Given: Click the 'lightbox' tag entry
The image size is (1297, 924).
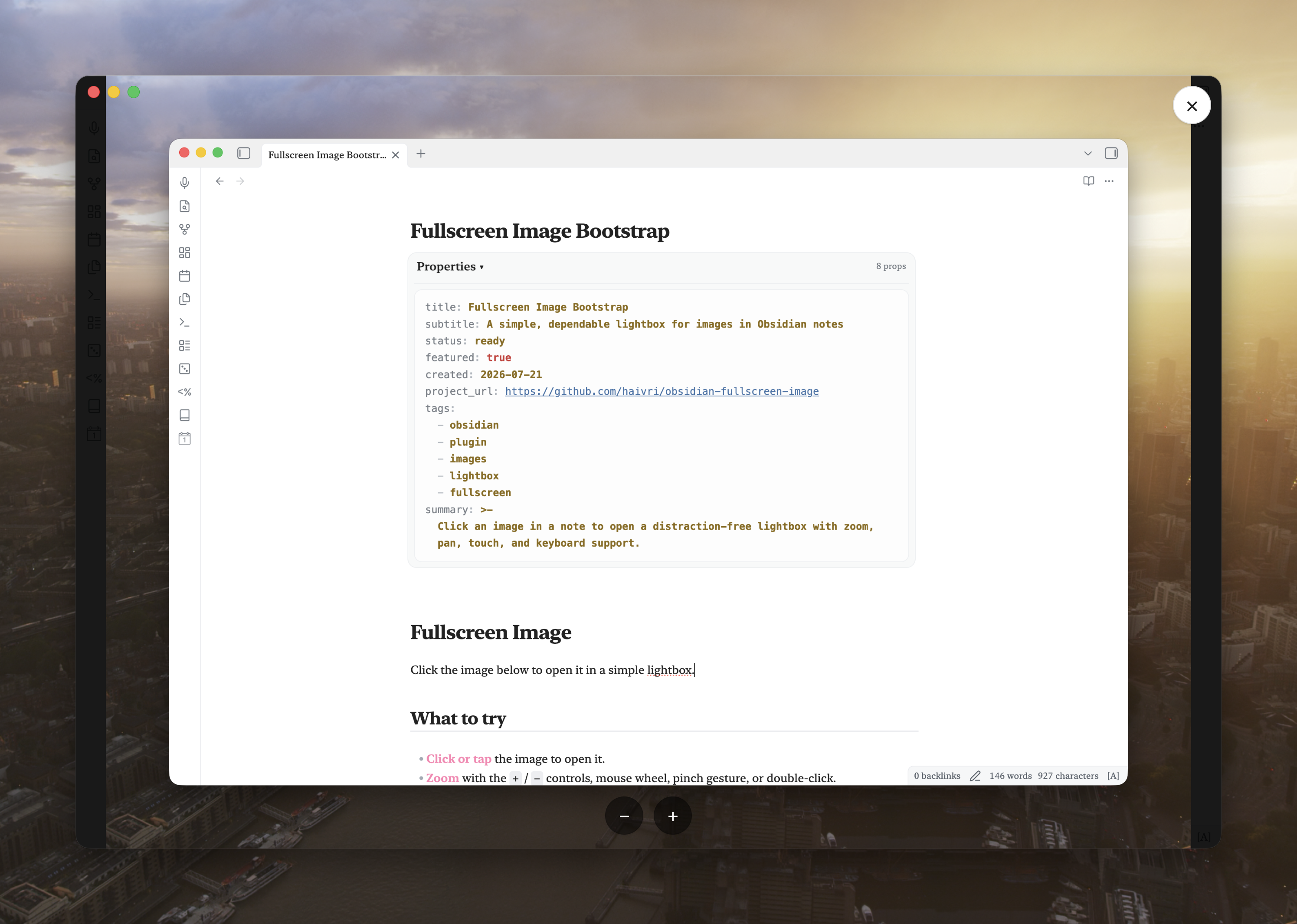Looking at the screenshot, I should [x=474, y=475].
